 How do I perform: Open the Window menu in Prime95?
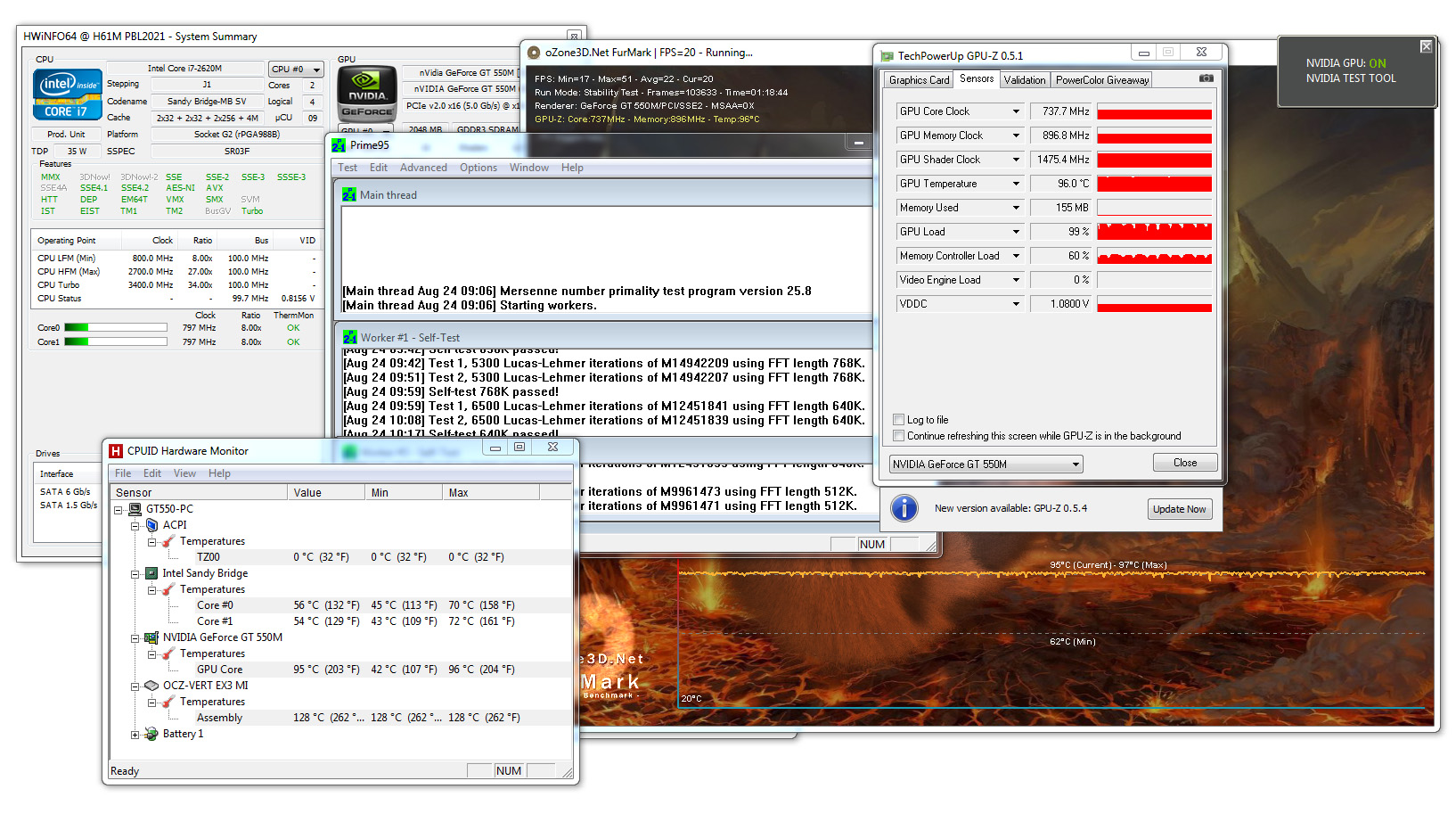(x=529, y=168)
